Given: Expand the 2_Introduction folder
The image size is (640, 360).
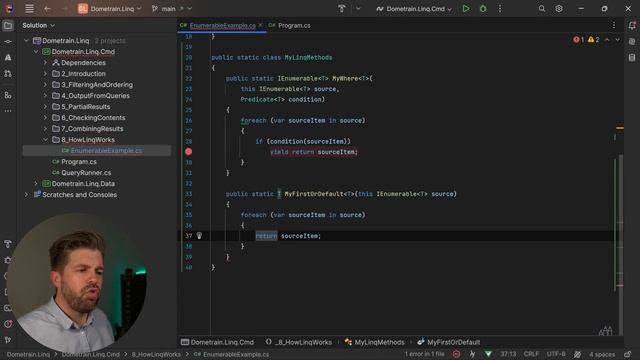Looking at the screenshot, I should pyautogui.click(x=45, y=74).
